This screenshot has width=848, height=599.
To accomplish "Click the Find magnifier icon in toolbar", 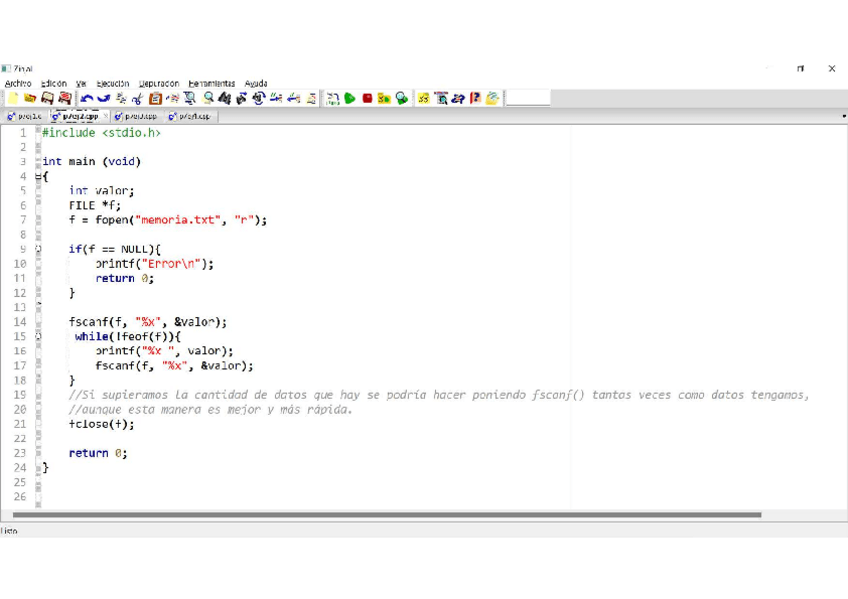I will (208, 98).
